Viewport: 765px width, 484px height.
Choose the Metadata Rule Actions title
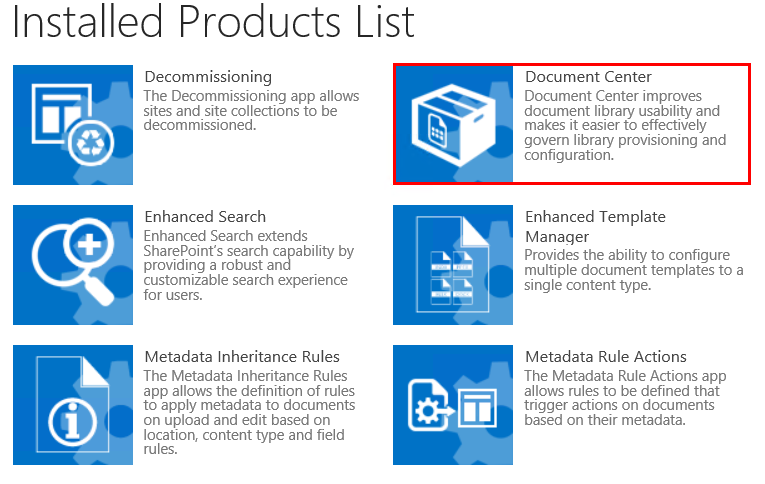click(x=606, y=357)
